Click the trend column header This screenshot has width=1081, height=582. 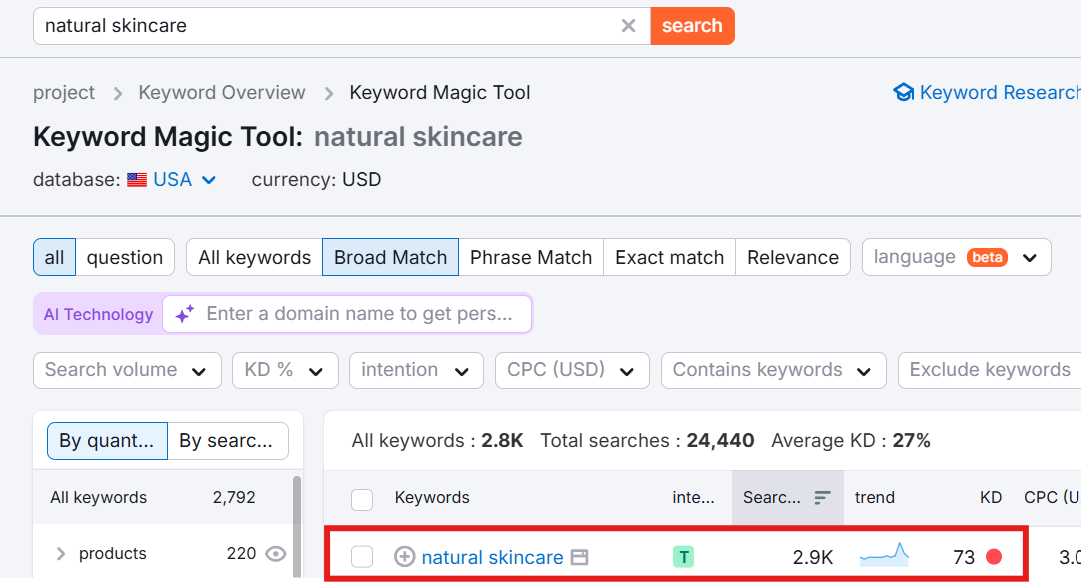[x=875, y=497]
